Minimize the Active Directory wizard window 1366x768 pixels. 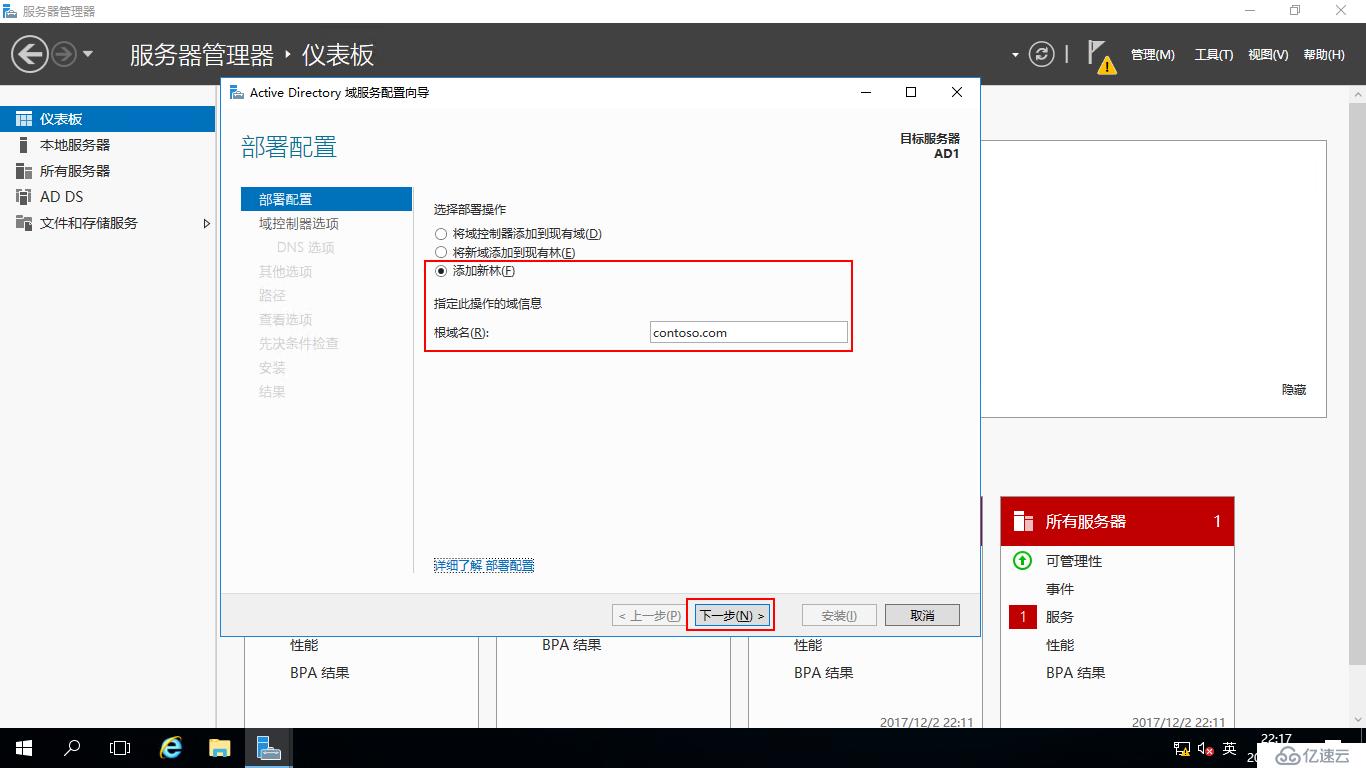(866, 92)
